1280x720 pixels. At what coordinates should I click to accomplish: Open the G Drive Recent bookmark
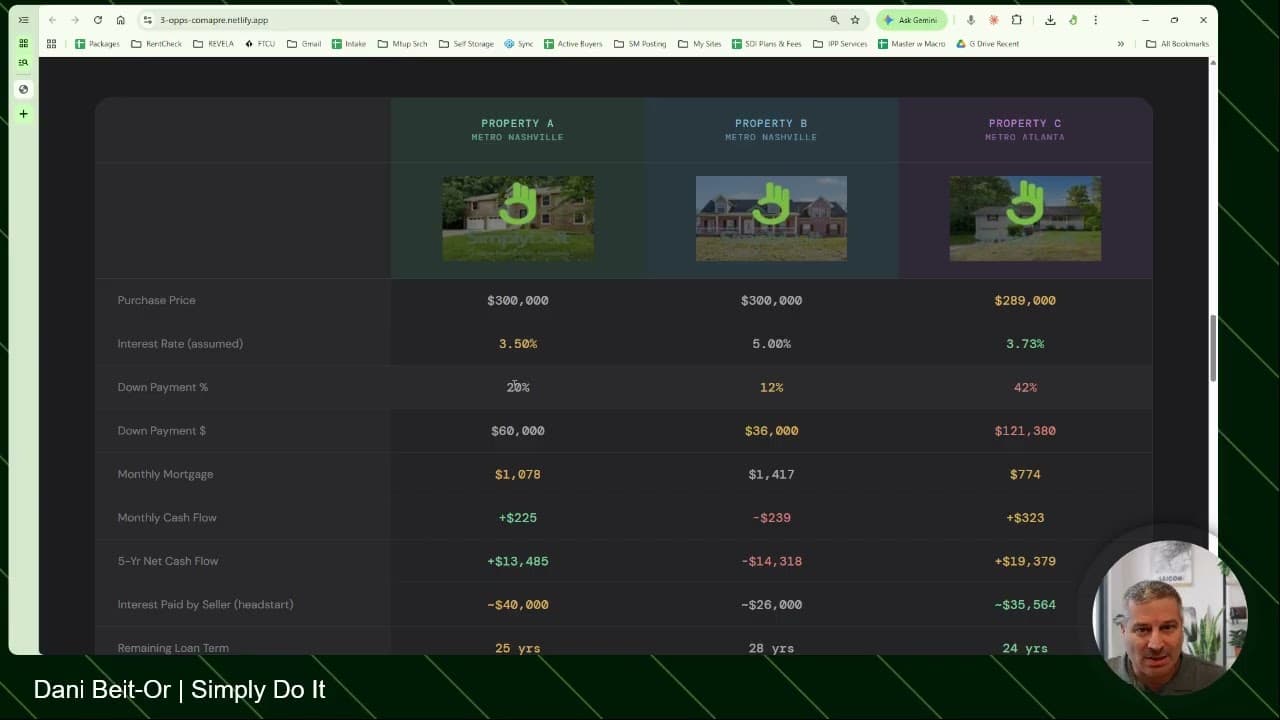point(987,44)
